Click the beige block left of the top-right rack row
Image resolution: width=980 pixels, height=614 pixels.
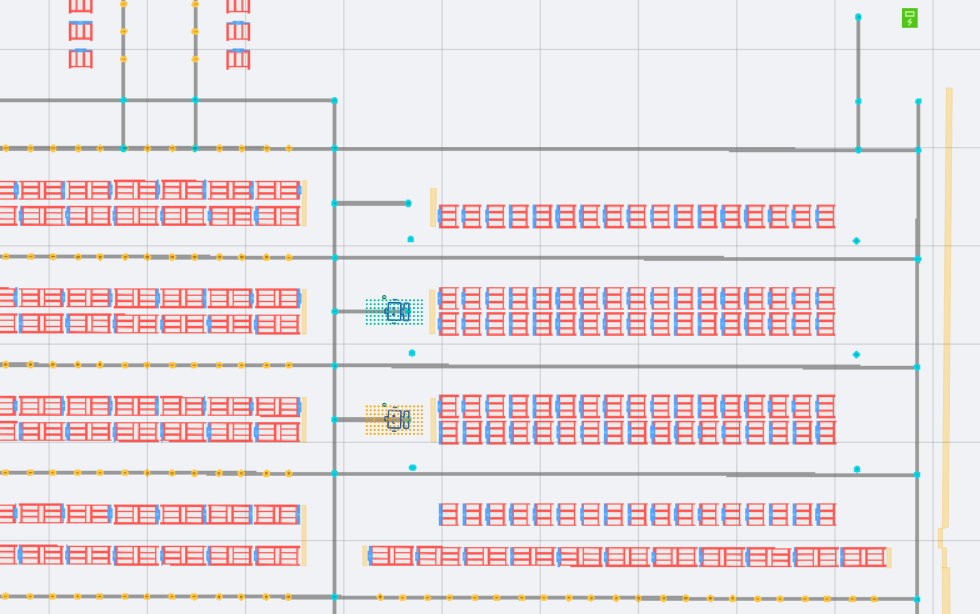click(x=433, y=207)
